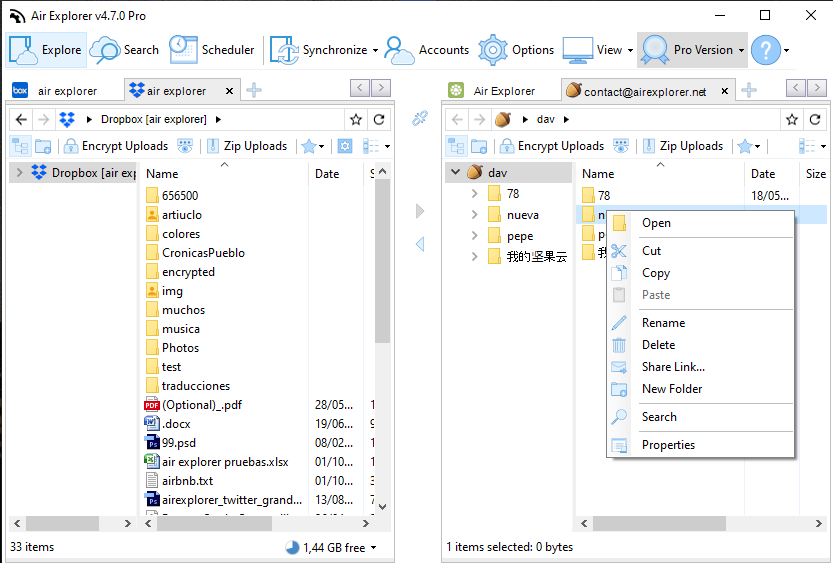The height and width of the screenshot is (563, 833).
Task: Toggle the eye icon in the left pane toolbar
Action: tap(185, 146)
